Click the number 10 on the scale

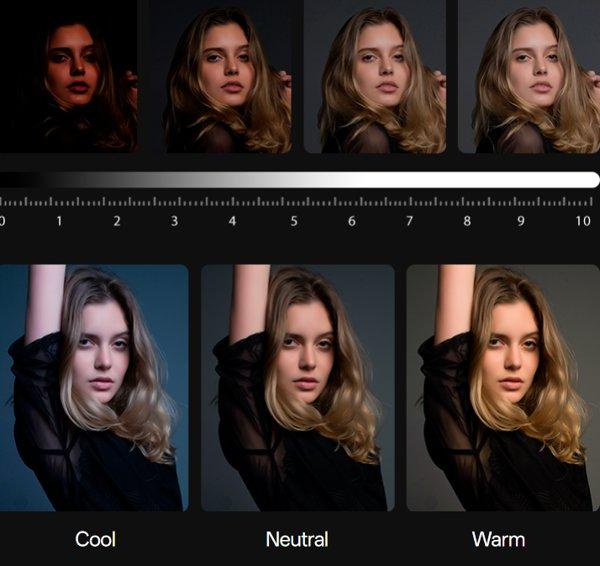[583, 221]
